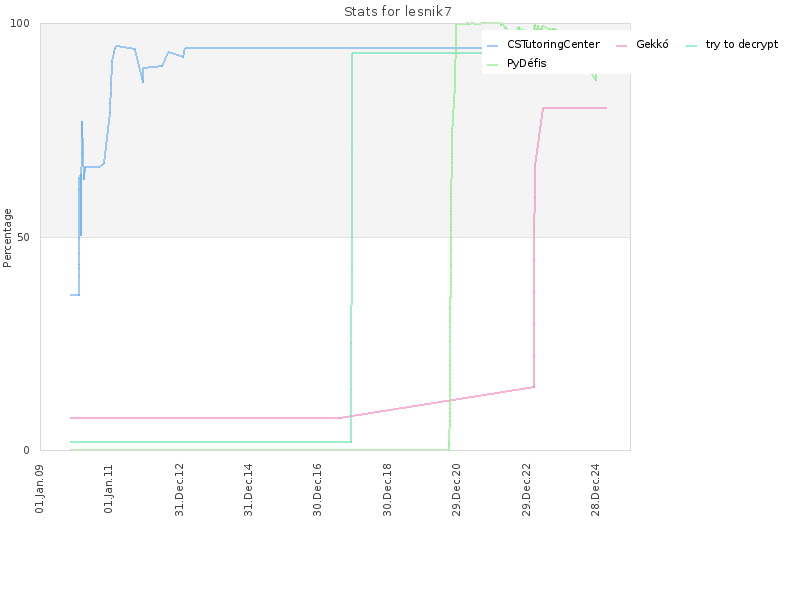This screenshot has height=600, width=800.
Task: Click the CSTutoringCenter legend line marker
Action: click(x=492, y=45)
